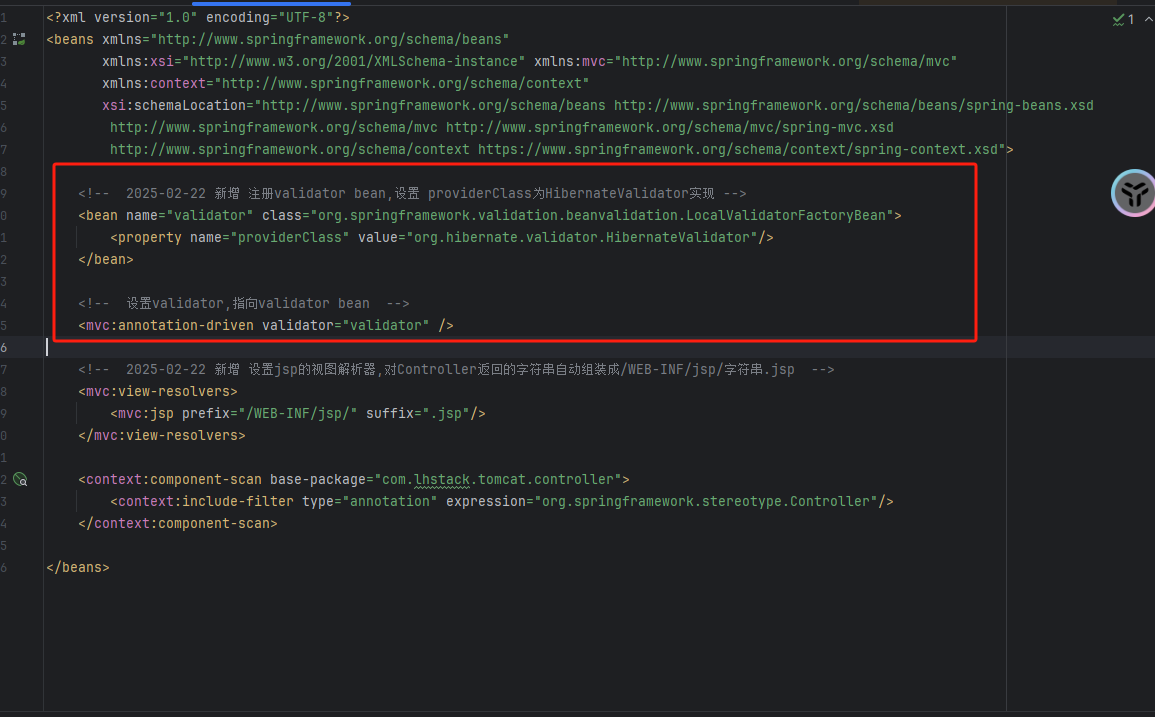
Task: Click the opening mvc:view-resolvers tag
Action: click(158, 391)
